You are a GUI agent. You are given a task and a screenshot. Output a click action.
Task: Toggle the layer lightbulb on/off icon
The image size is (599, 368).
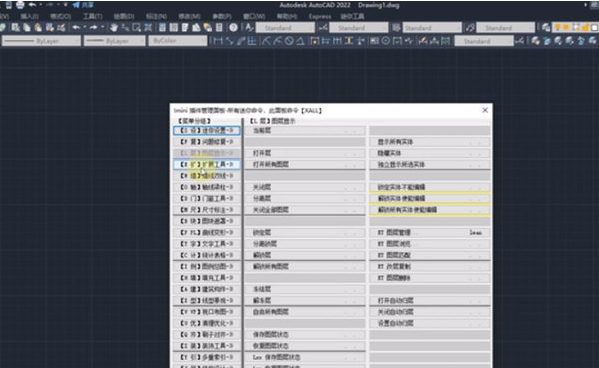tap(558, 28)
